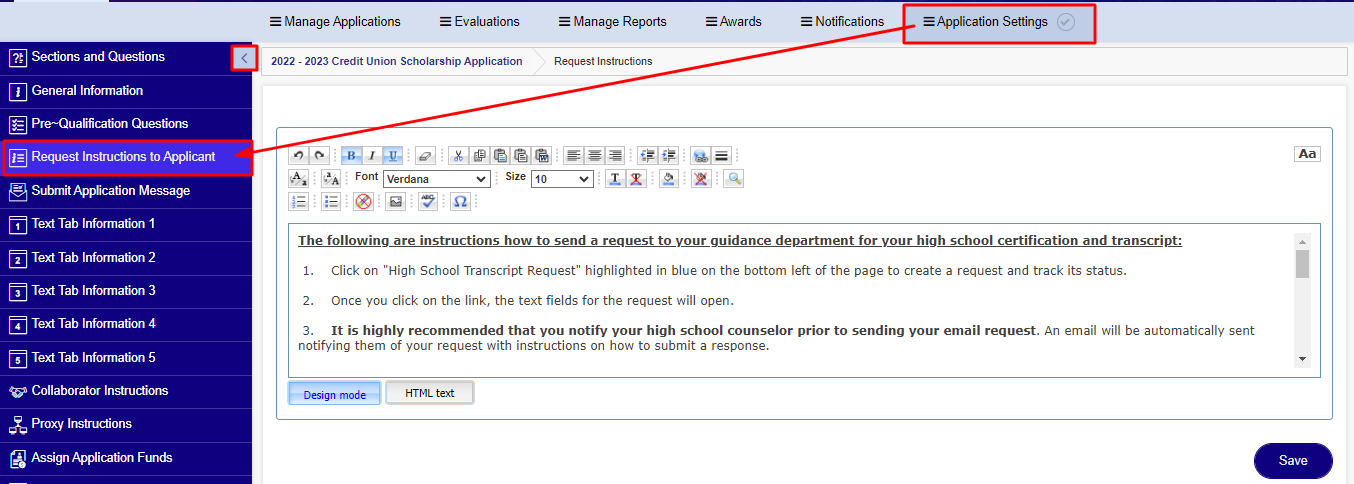Viewport: 1354px width, 484px height.
Task: Open the Manage Reports menu
Action: click(612, 21)
